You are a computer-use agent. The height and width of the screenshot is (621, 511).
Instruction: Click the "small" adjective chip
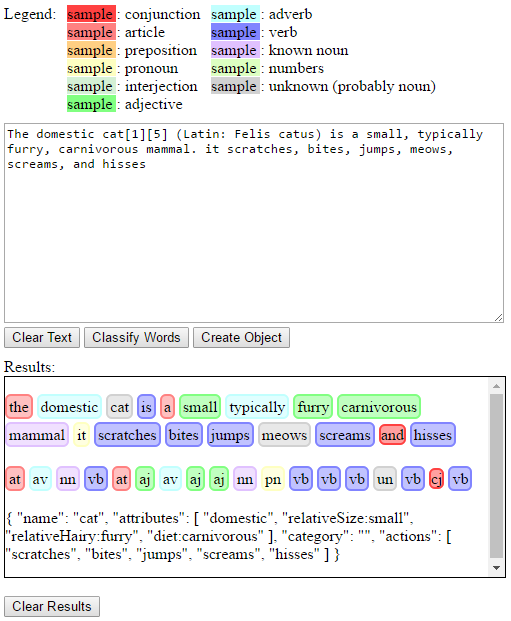click(x=200, y=407)
